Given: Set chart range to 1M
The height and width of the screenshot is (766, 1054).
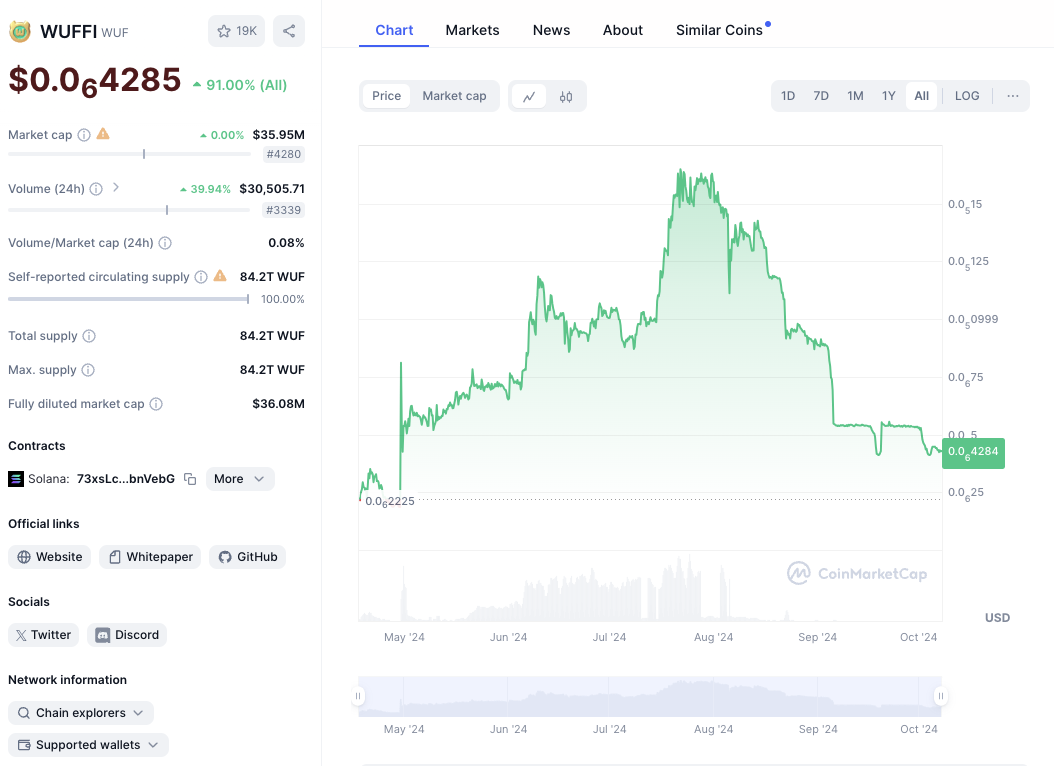Looking at the screenshot, I should pyautogui.click(x=855, y=96).
